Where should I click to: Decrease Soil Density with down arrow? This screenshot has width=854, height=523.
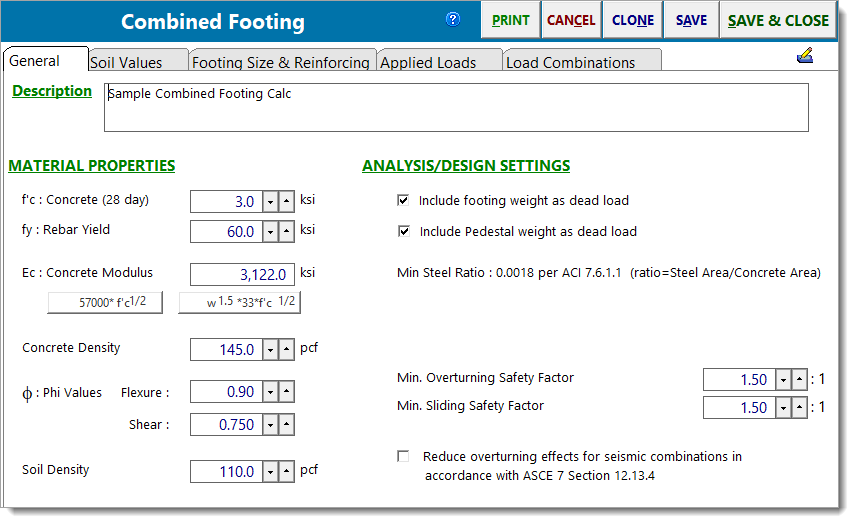pyautogui.click(x=270, y=472)
